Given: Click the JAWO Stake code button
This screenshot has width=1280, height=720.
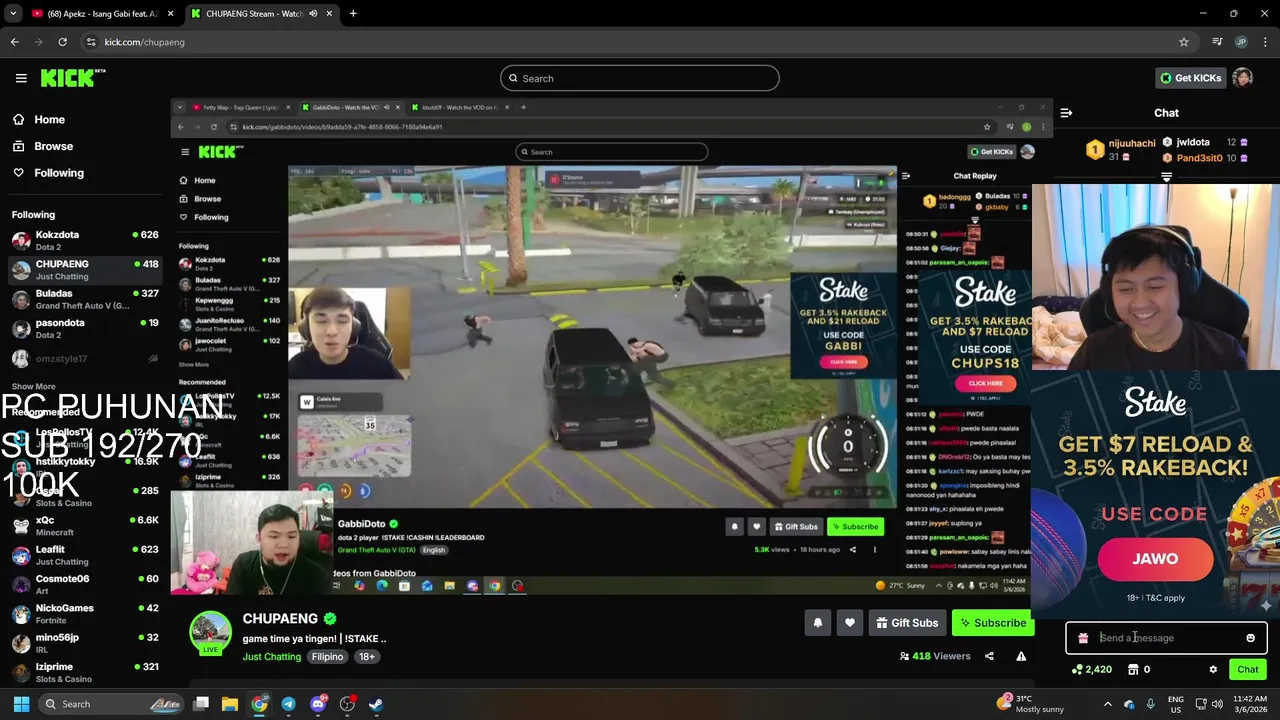Looking at the screenshot, I should point(1155,560).
